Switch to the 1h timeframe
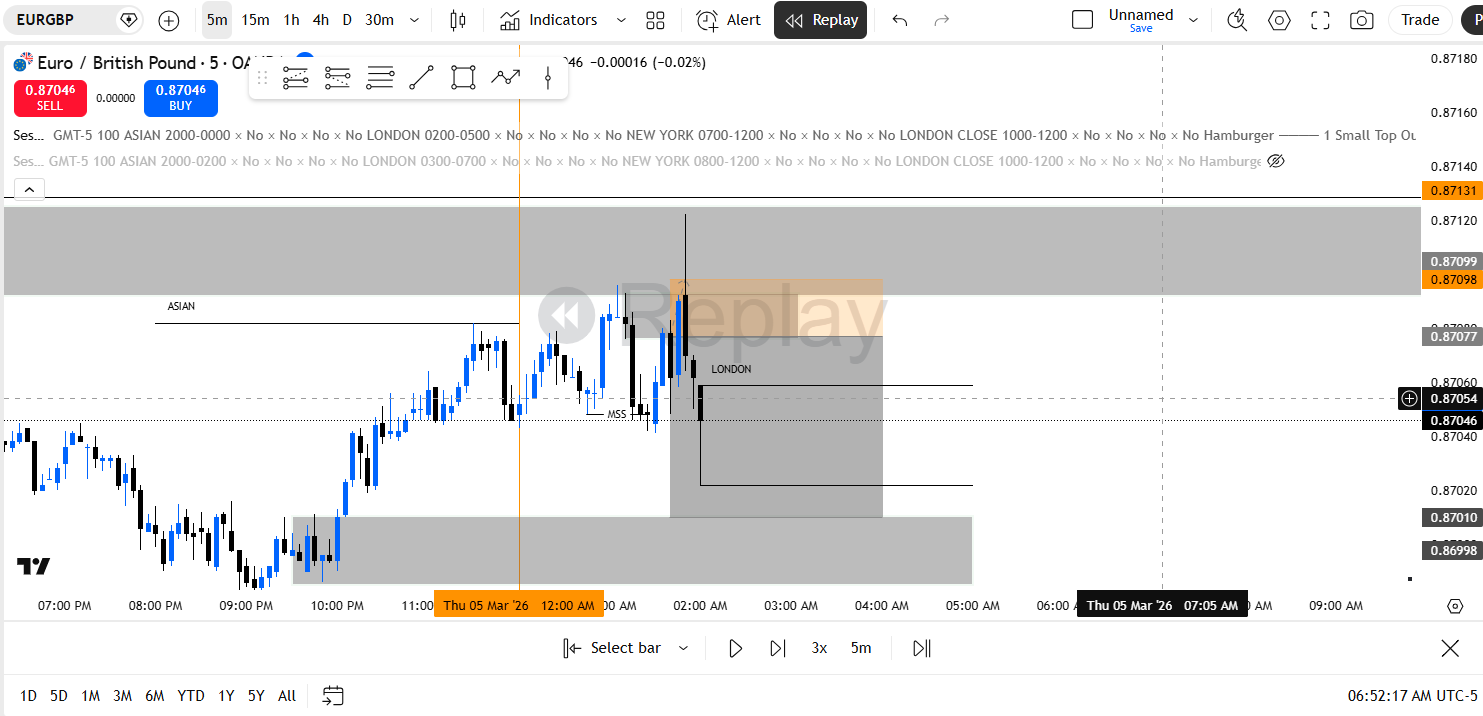This screenshot has height=716, width=1483. coord(291,20)
